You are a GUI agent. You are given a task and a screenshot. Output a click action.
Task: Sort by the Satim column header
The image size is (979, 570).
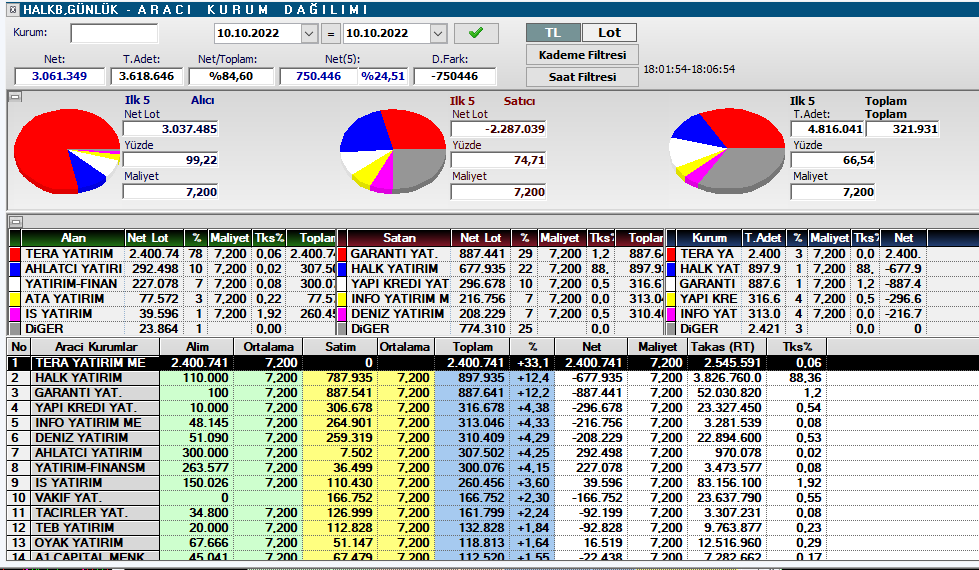click(x=340, y=346)
